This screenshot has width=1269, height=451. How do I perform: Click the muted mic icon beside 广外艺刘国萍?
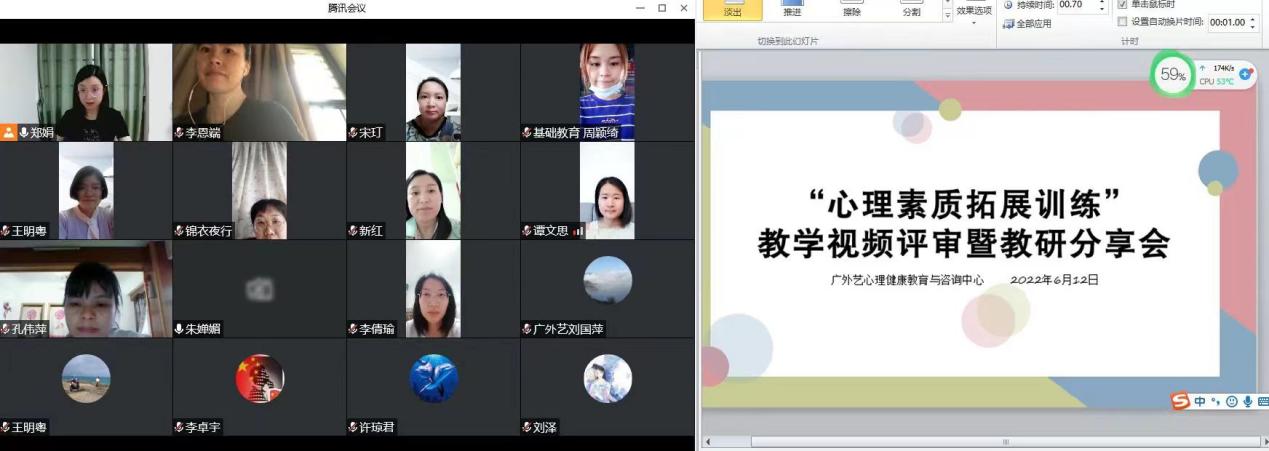(x=527, y=329)
